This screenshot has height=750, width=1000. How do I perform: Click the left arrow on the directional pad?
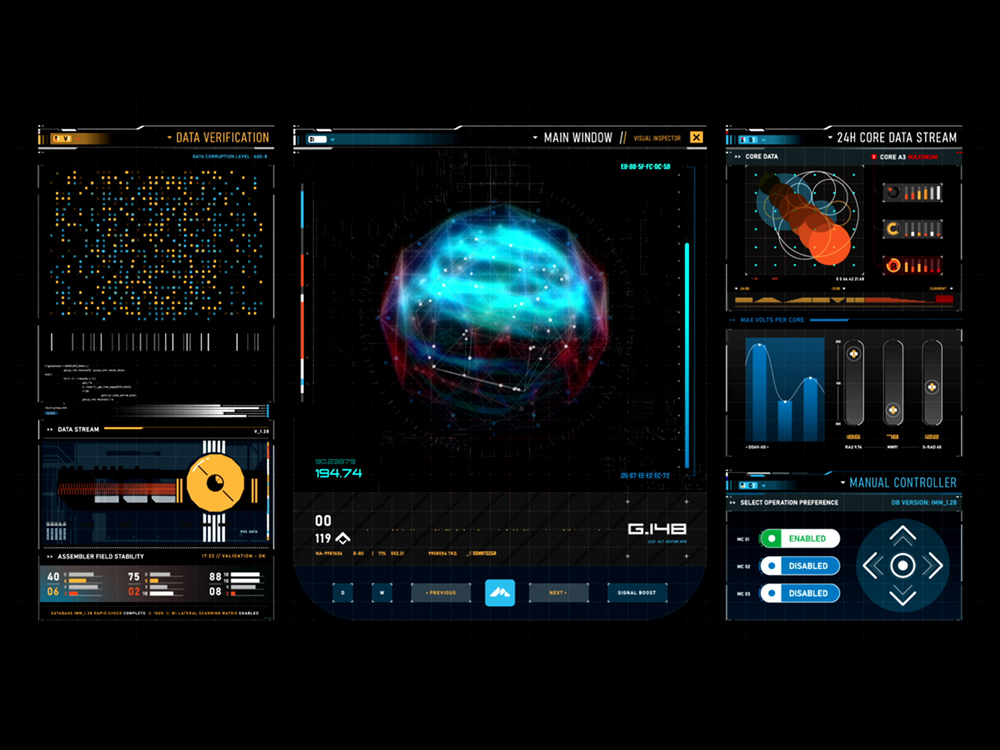point(872,566)
